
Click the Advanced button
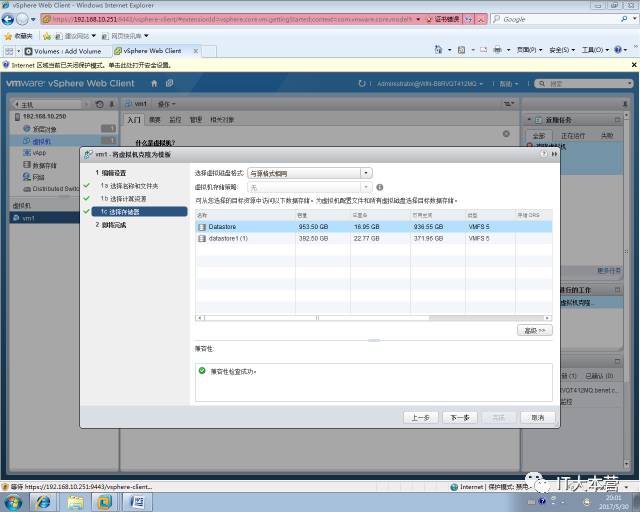[535, 330]
